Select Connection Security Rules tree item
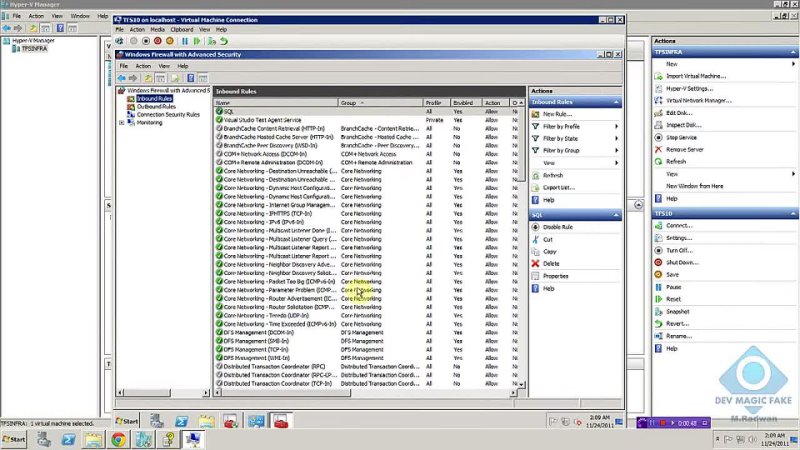This screenshot has width=800, height=450. tap(168, 115)
